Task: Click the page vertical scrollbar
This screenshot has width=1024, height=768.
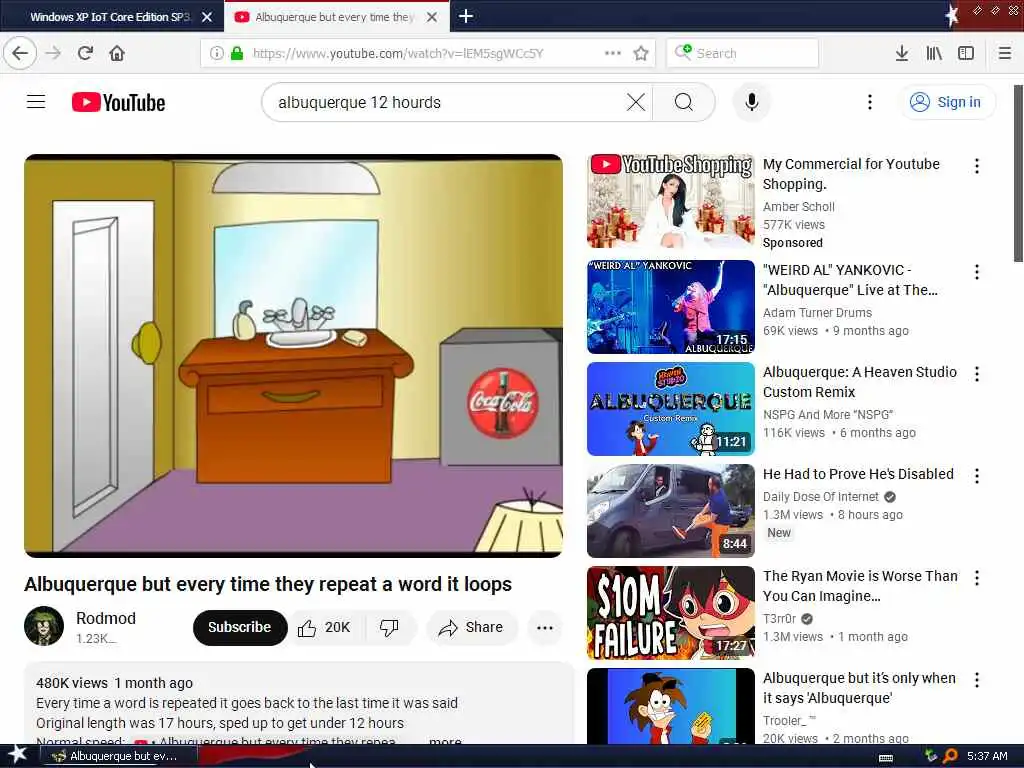Action: (1018, 173)
